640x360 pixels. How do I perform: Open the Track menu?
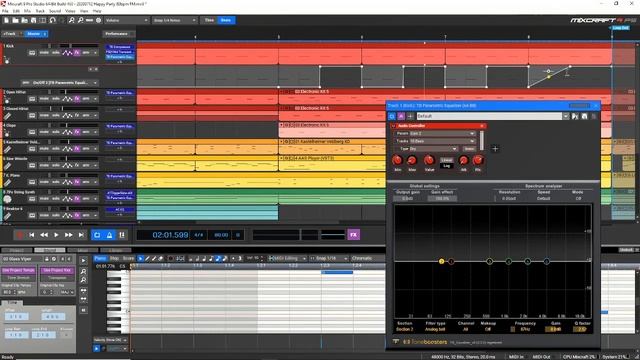pos(40,11)
